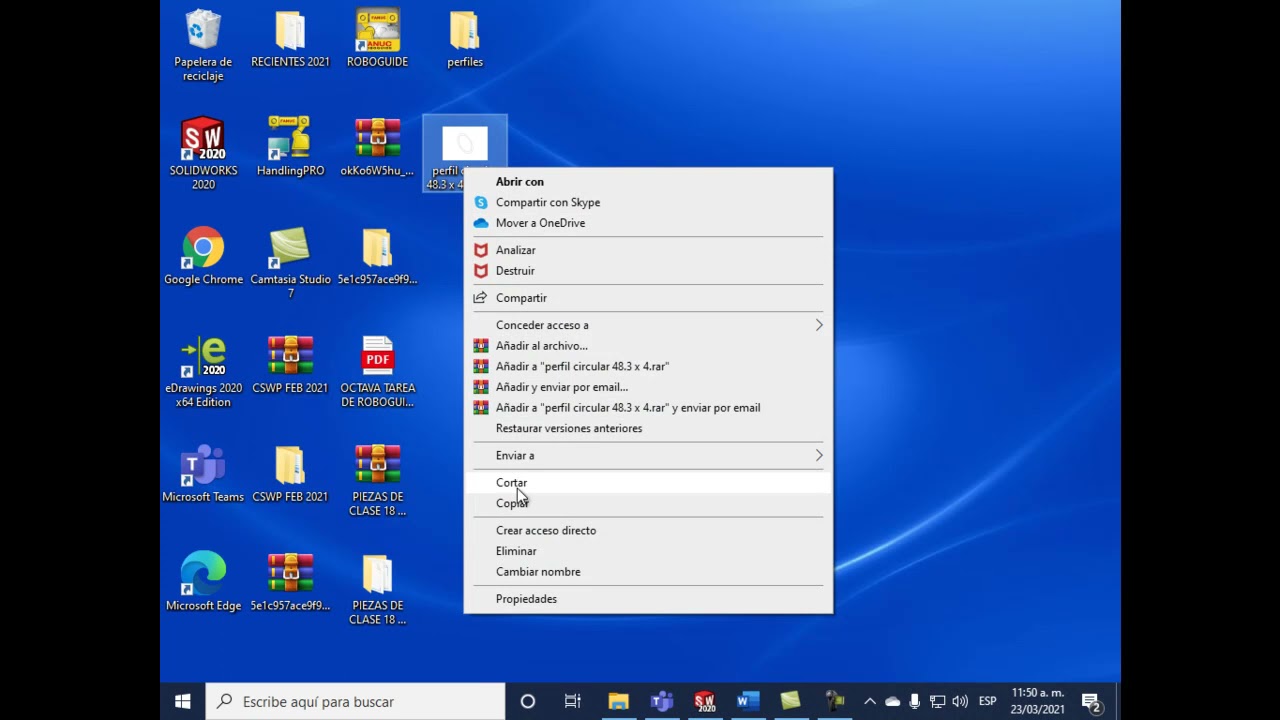Viewport: 1280px width, 720px height.
Task: Choose Cambiar nombre option
Action: coord(648,572)
